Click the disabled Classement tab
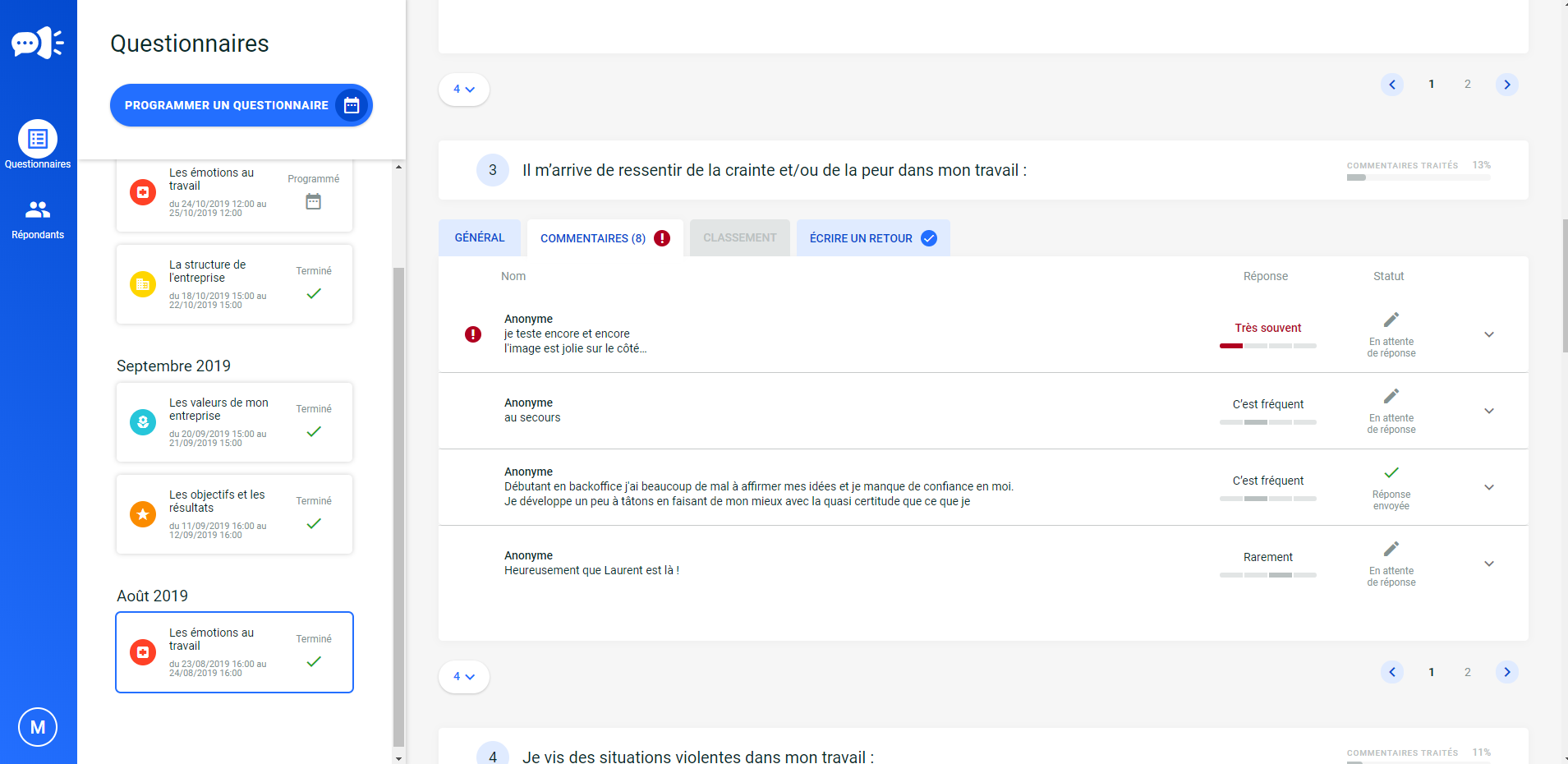The width and height of the screenshot is (1568, 764). click(740, 237)
